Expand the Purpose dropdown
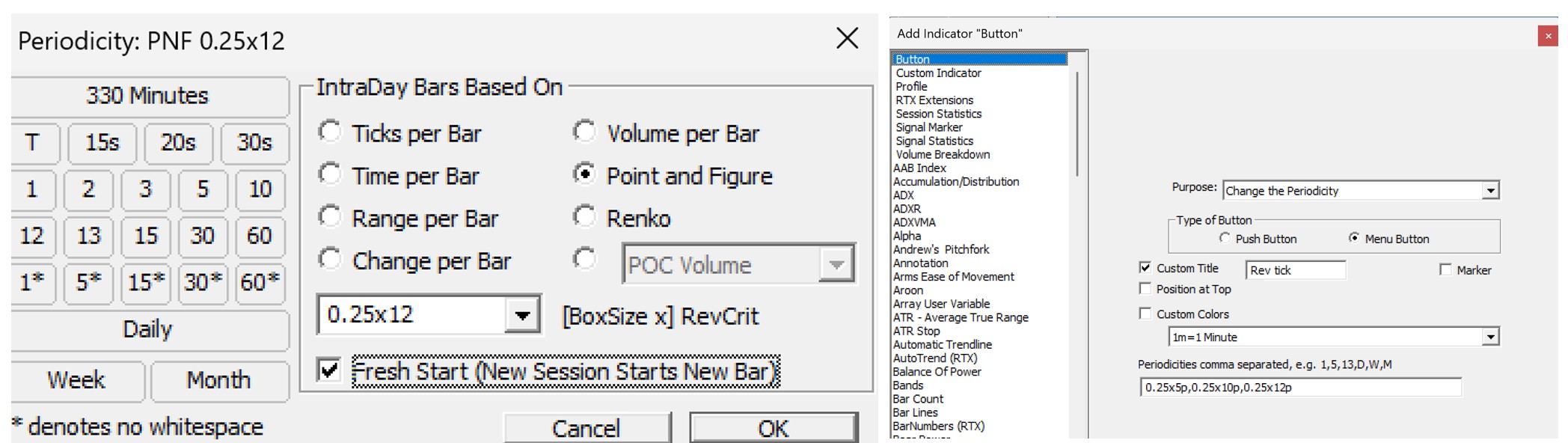This screenshot has width=1568, height=443. (1490, 191)
